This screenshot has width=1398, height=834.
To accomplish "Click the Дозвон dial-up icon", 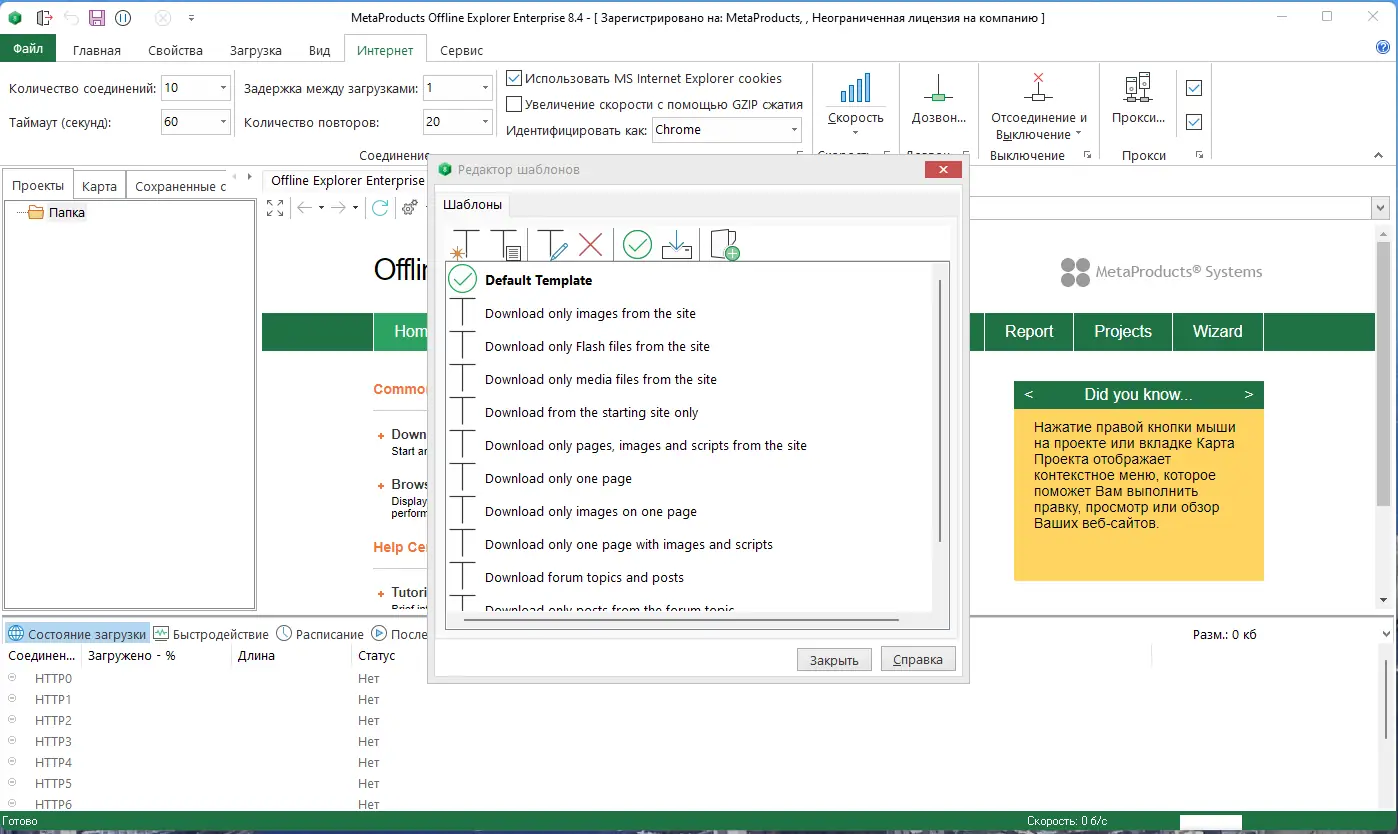I will (x=938, y=88).
